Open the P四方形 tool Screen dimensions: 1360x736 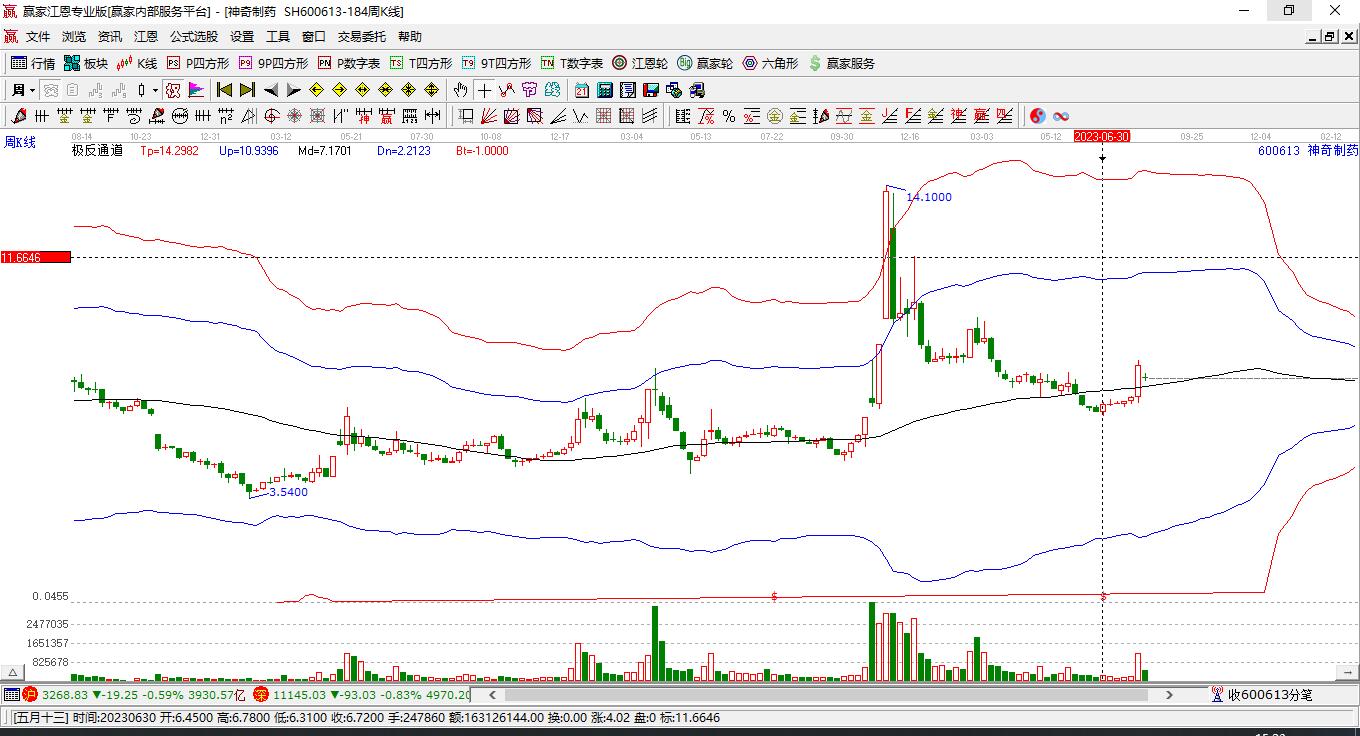(197, 63)
